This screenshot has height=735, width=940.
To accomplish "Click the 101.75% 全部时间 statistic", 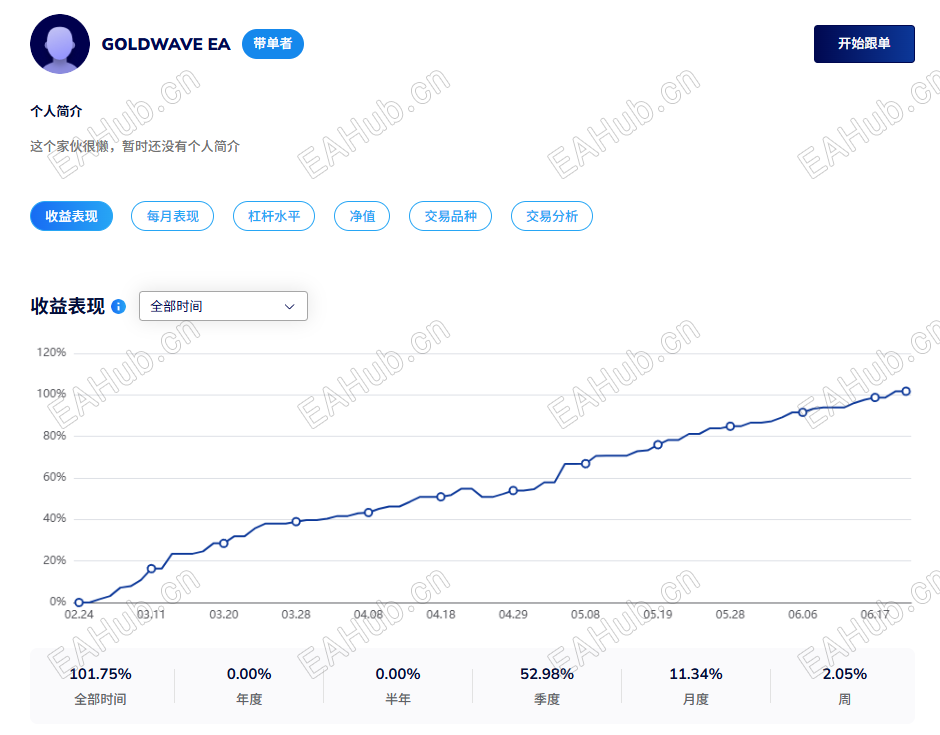I will tap(101, 686).
